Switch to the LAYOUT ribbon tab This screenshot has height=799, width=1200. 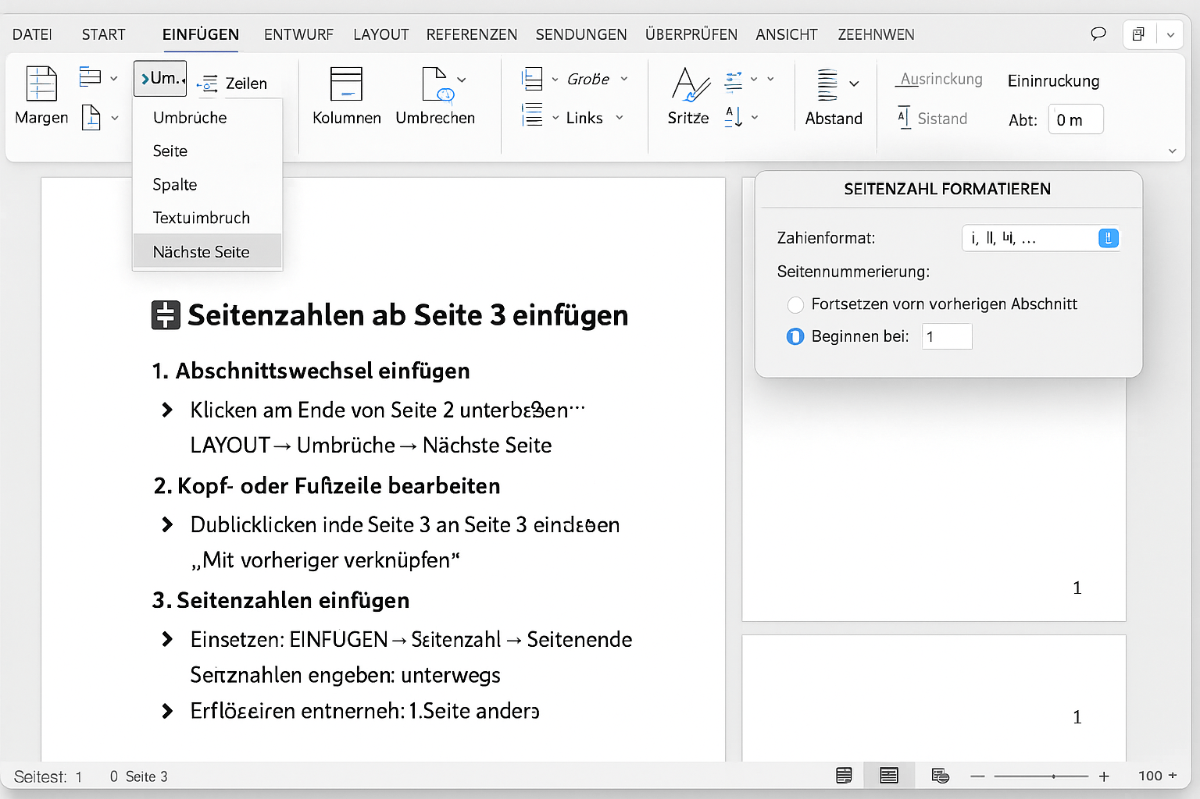coord(380,33)
